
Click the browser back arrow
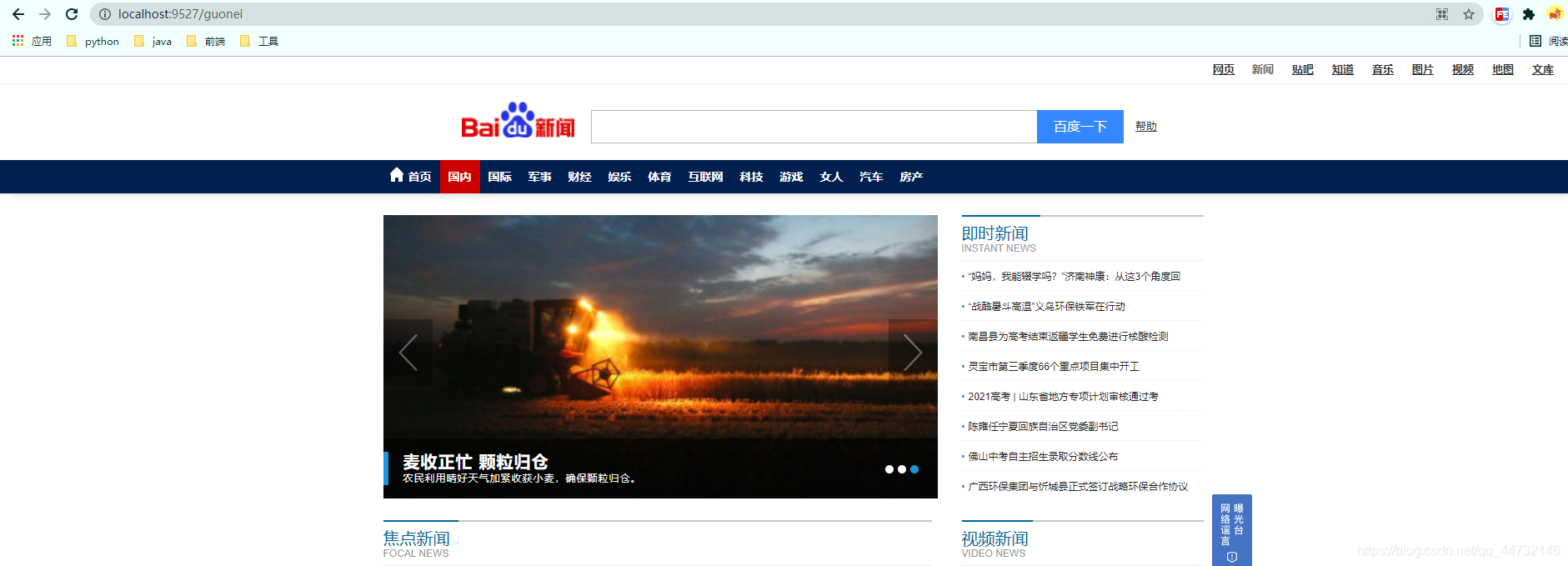pos(18,14)
